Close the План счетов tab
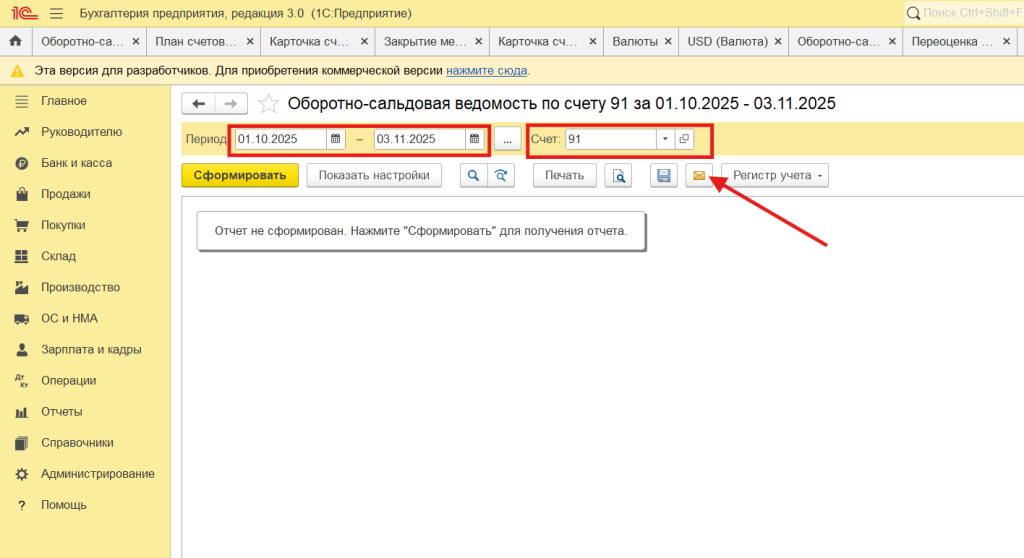 pyautogui.click(x=250, y=42)
